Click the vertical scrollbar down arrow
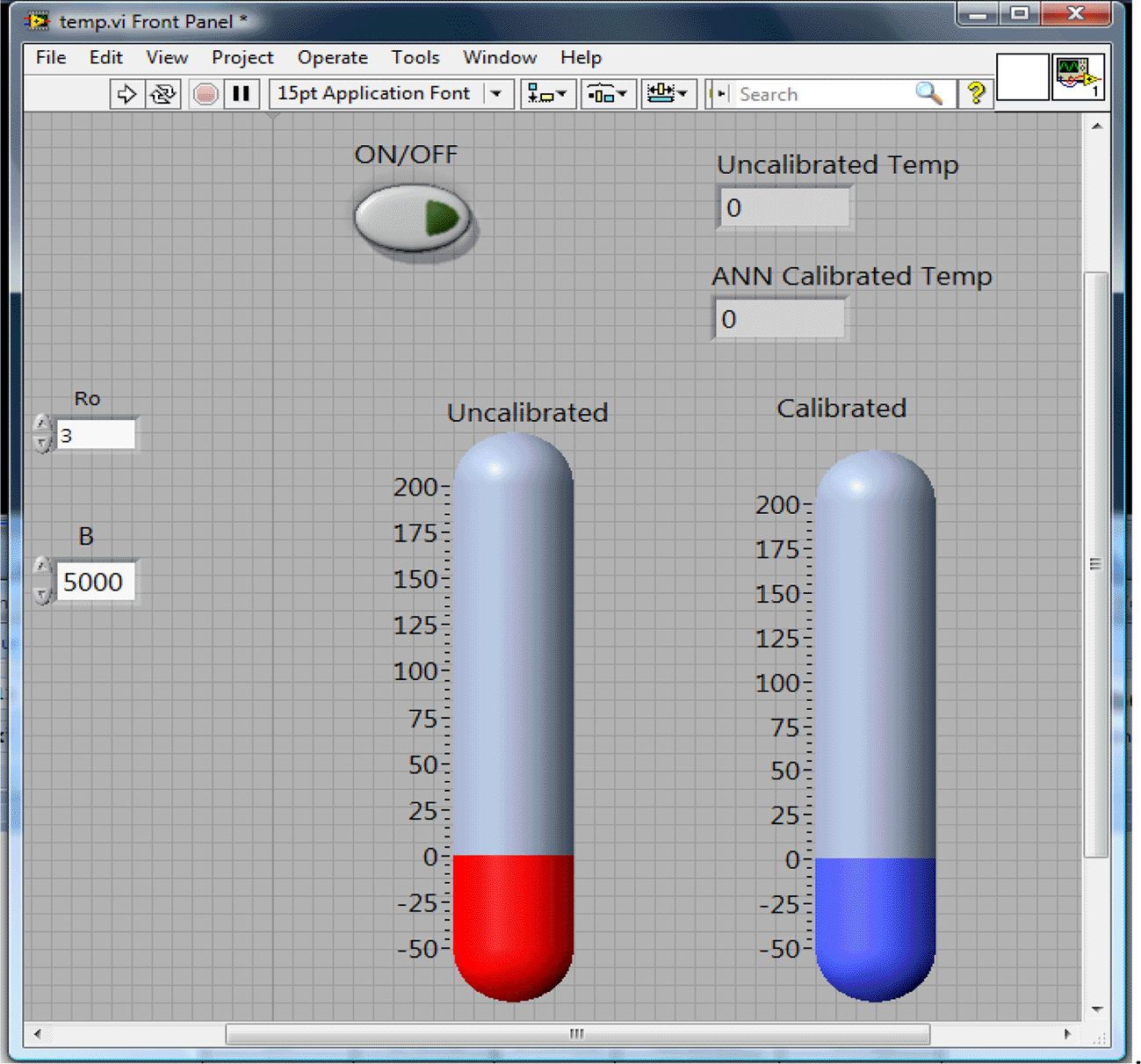 1096,1009
